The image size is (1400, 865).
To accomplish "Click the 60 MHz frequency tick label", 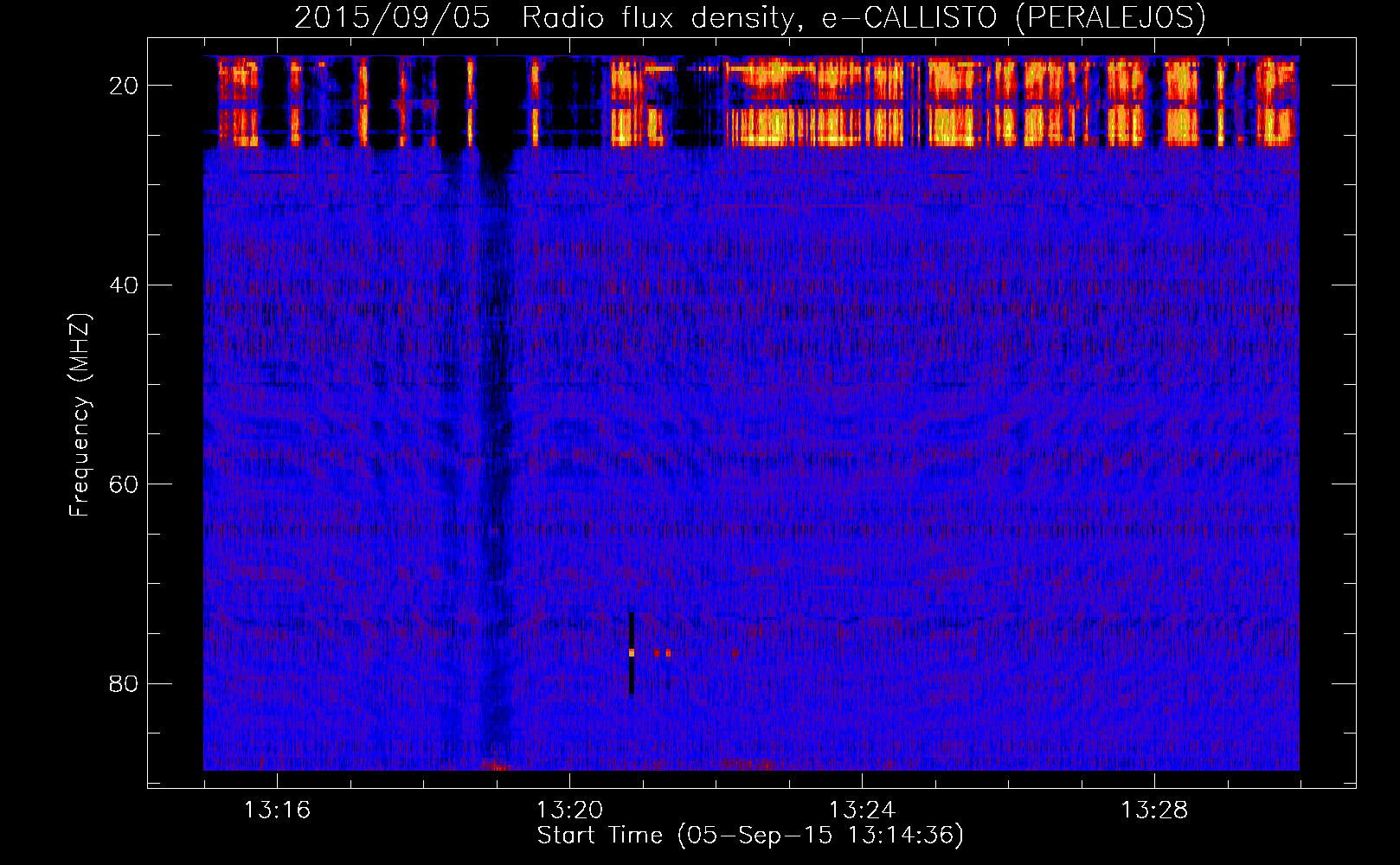I will (x=124, y=484).
